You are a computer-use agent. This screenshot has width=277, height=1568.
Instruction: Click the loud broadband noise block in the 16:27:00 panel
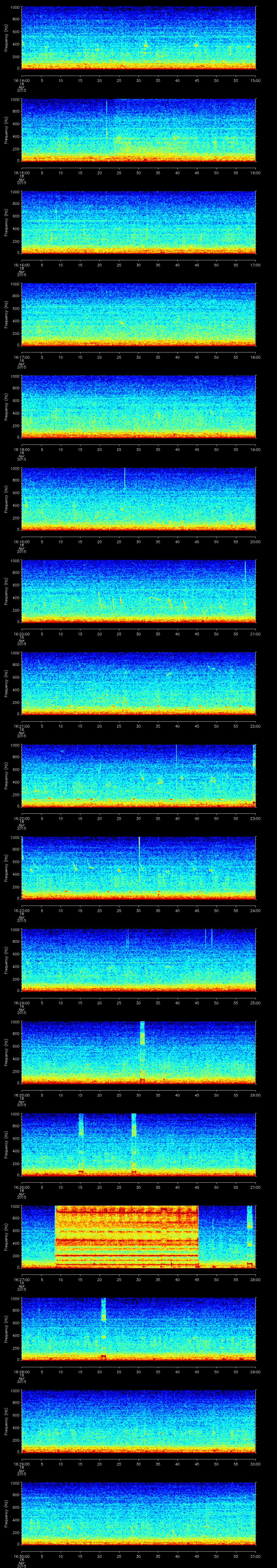tap(127, 1237)
